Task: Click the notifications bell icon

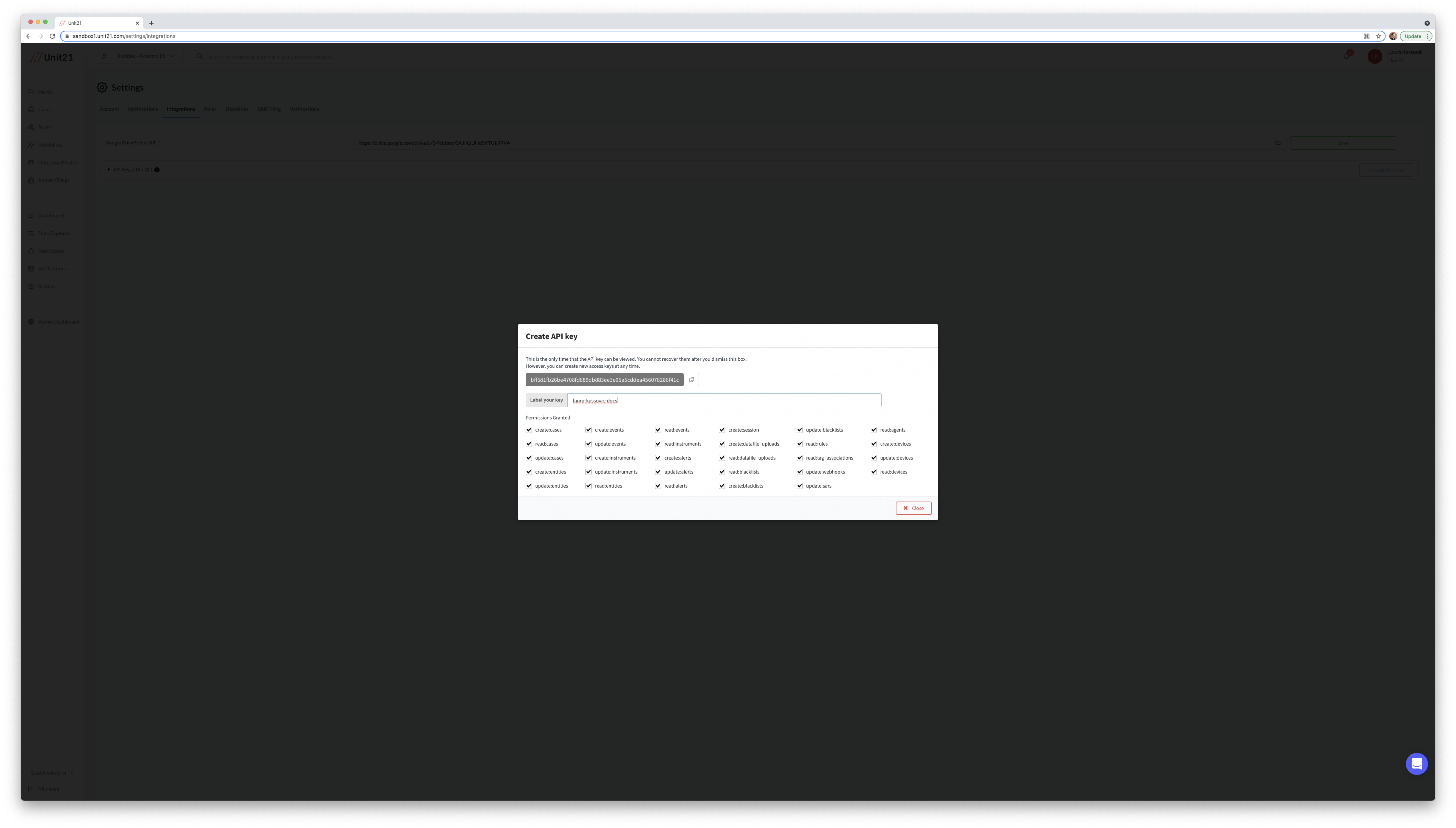Action: [x=1346, y=56]
